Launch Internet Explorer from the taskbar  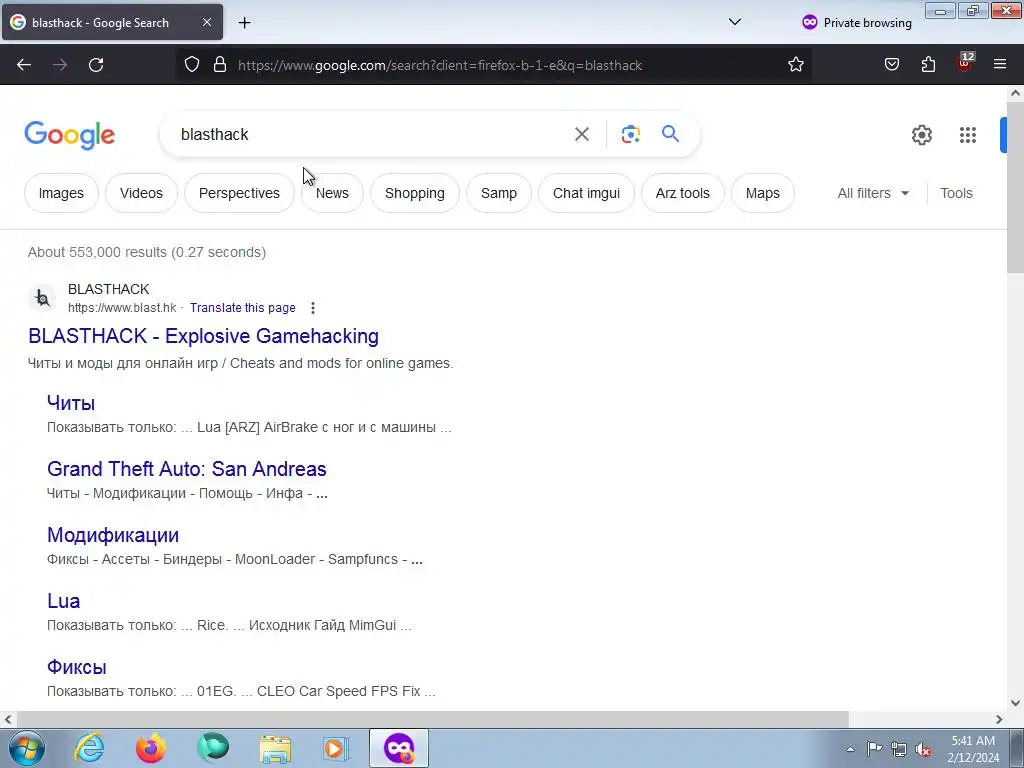point(89,748)
